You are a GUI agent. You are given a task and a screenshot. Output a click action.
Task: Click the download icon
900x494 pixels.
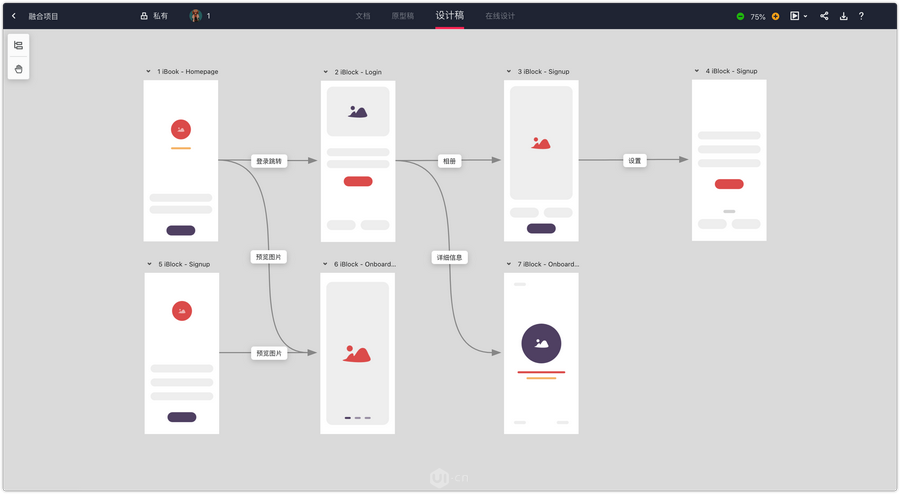(844, 16)
